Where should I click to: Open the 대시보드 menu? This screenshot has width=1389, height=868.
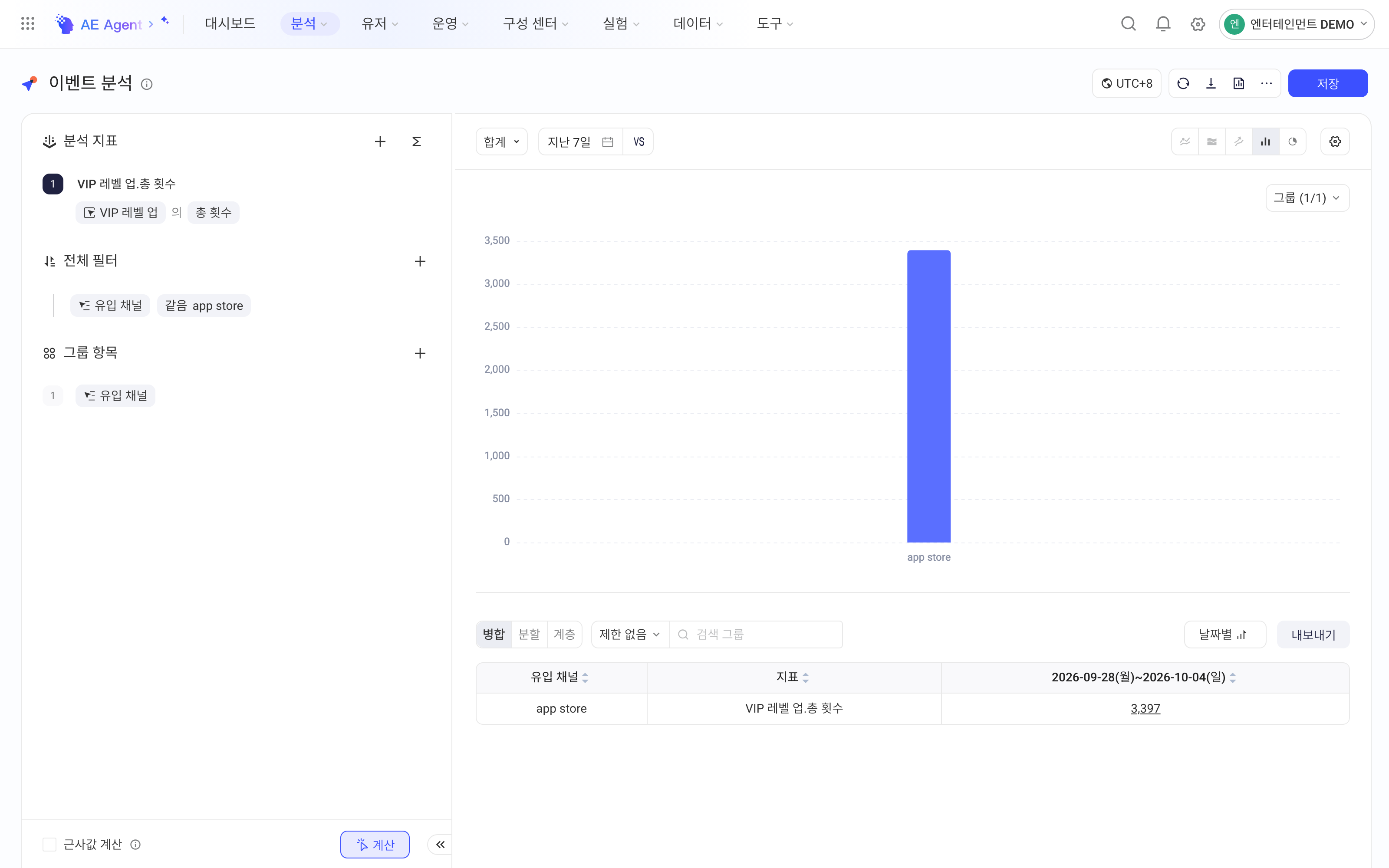[230, 23]
